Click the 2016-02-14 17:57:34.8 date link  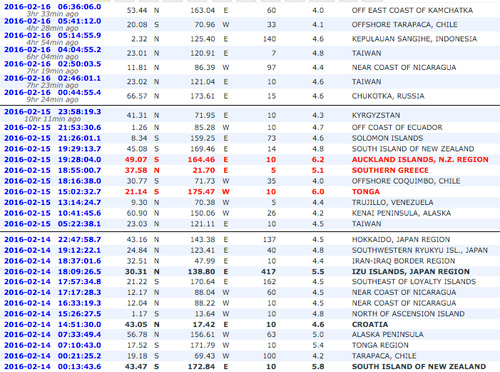click(53, 282)
